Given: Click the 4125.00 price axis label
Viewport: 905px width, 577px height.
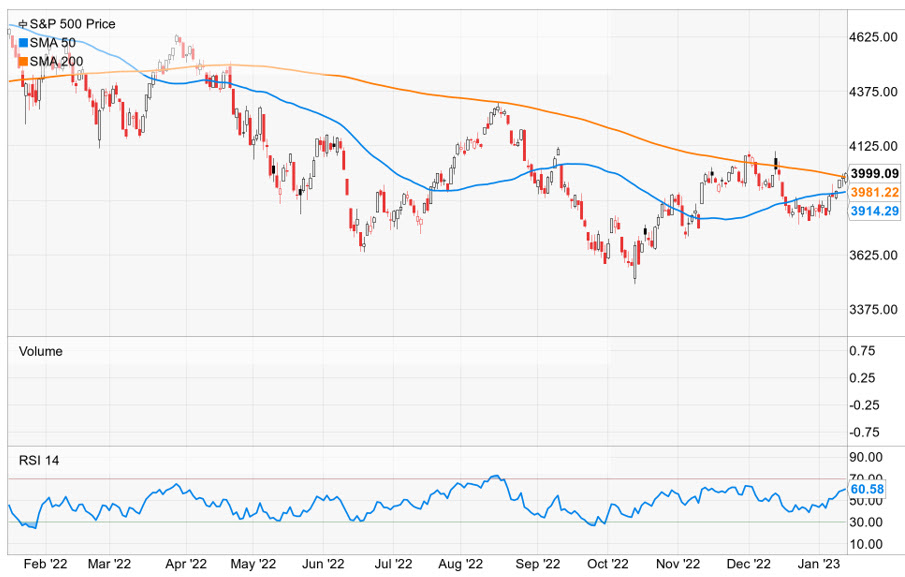Looking at the screenshot, I should pyautogui.click(x=873, y=147).
